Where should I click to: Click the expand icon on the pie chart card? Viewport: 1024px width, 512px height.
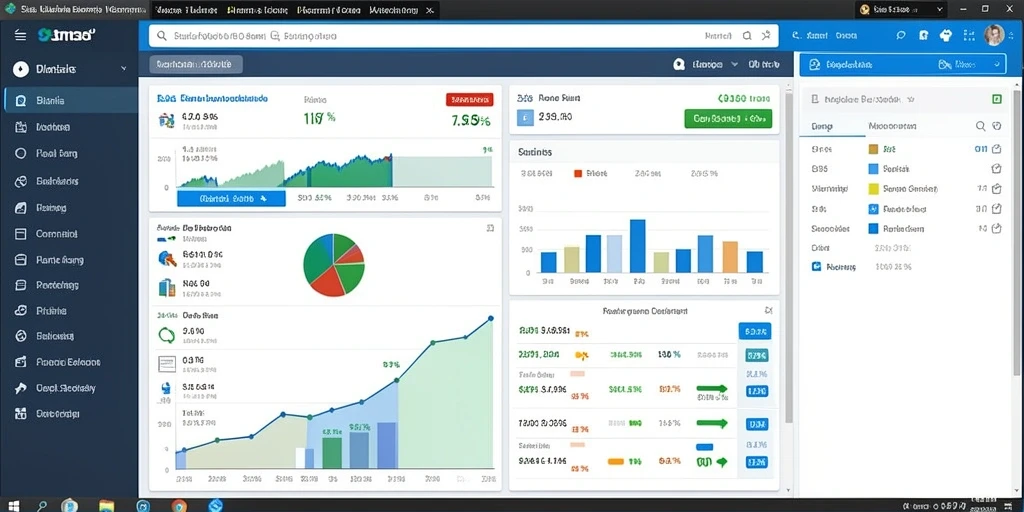point(490,228)
